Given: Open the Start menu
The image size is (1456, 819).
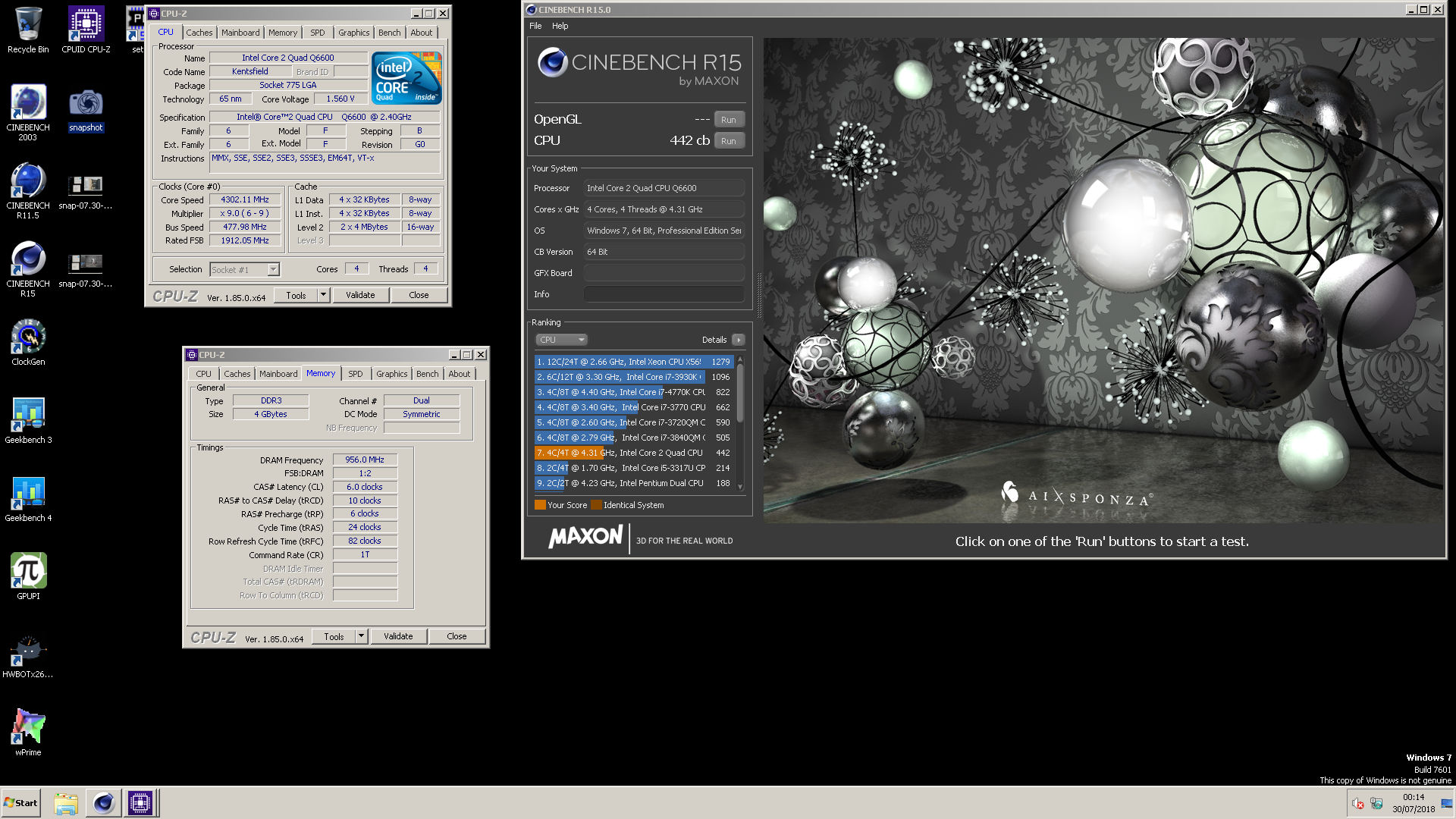Looking at the screenshot, I should 20,803.
